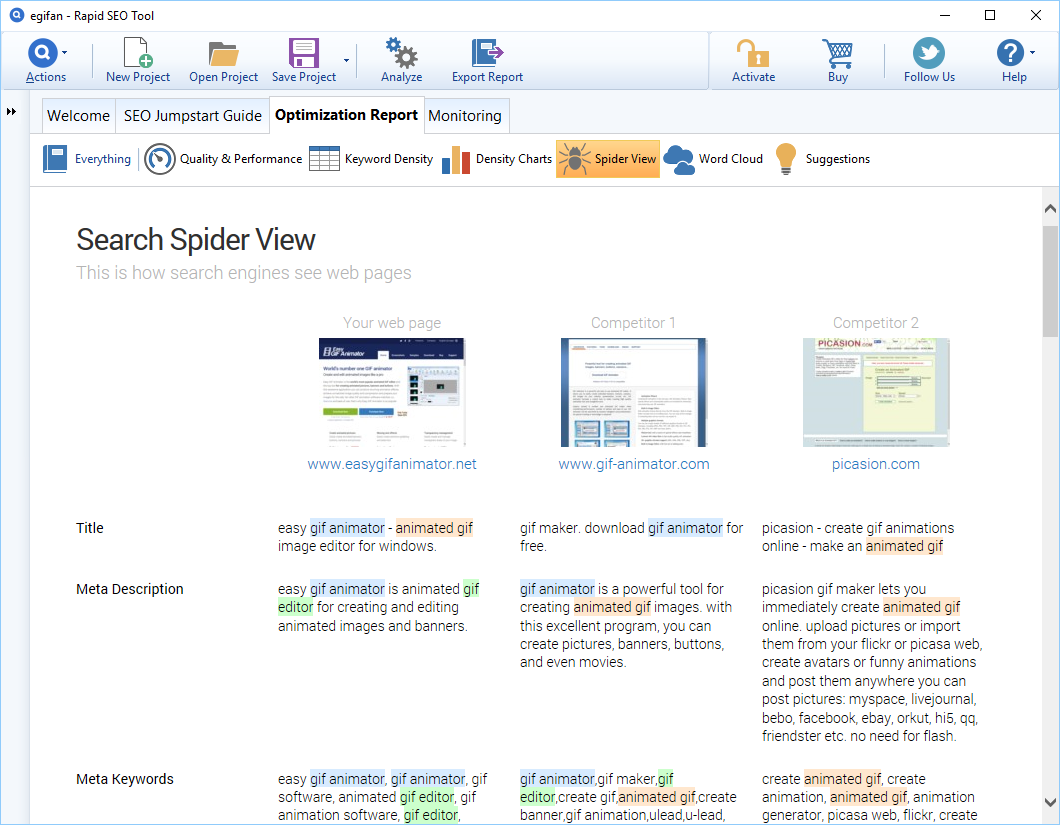Image resolution: width=1060 pixels, height=825 pixels.
Task: Open an existing project with Open Project
Action: 223,54
